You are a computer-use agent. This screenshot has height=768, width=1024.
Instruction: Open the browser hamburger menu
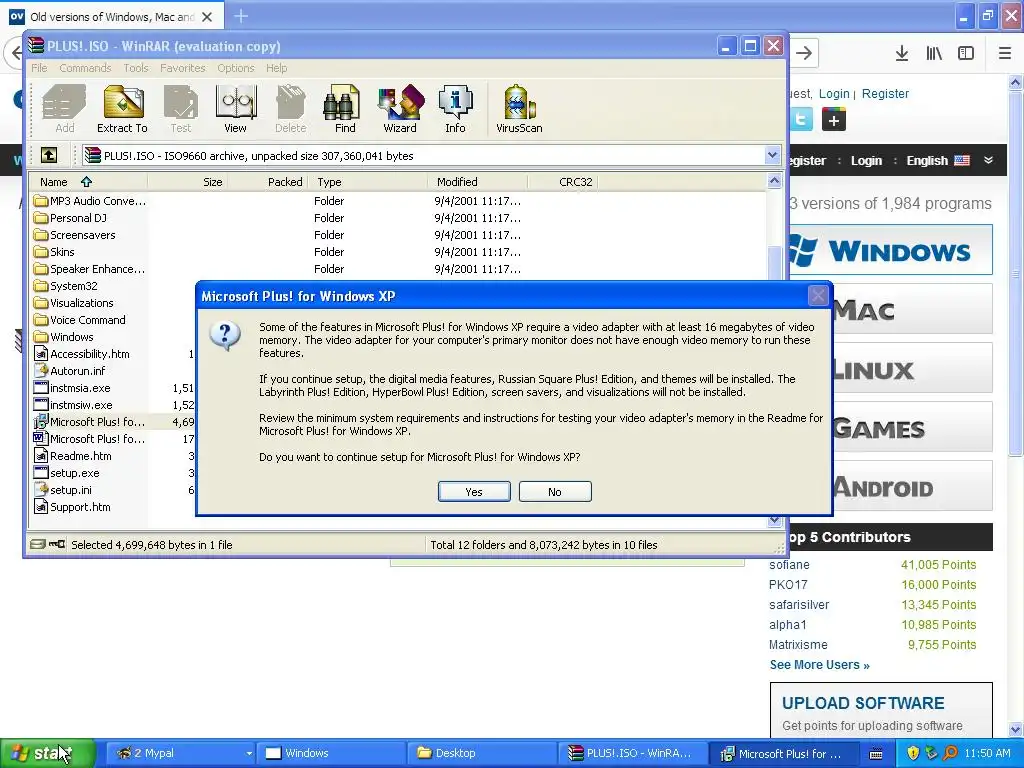pyautogui.click(x=1005, y=53)
